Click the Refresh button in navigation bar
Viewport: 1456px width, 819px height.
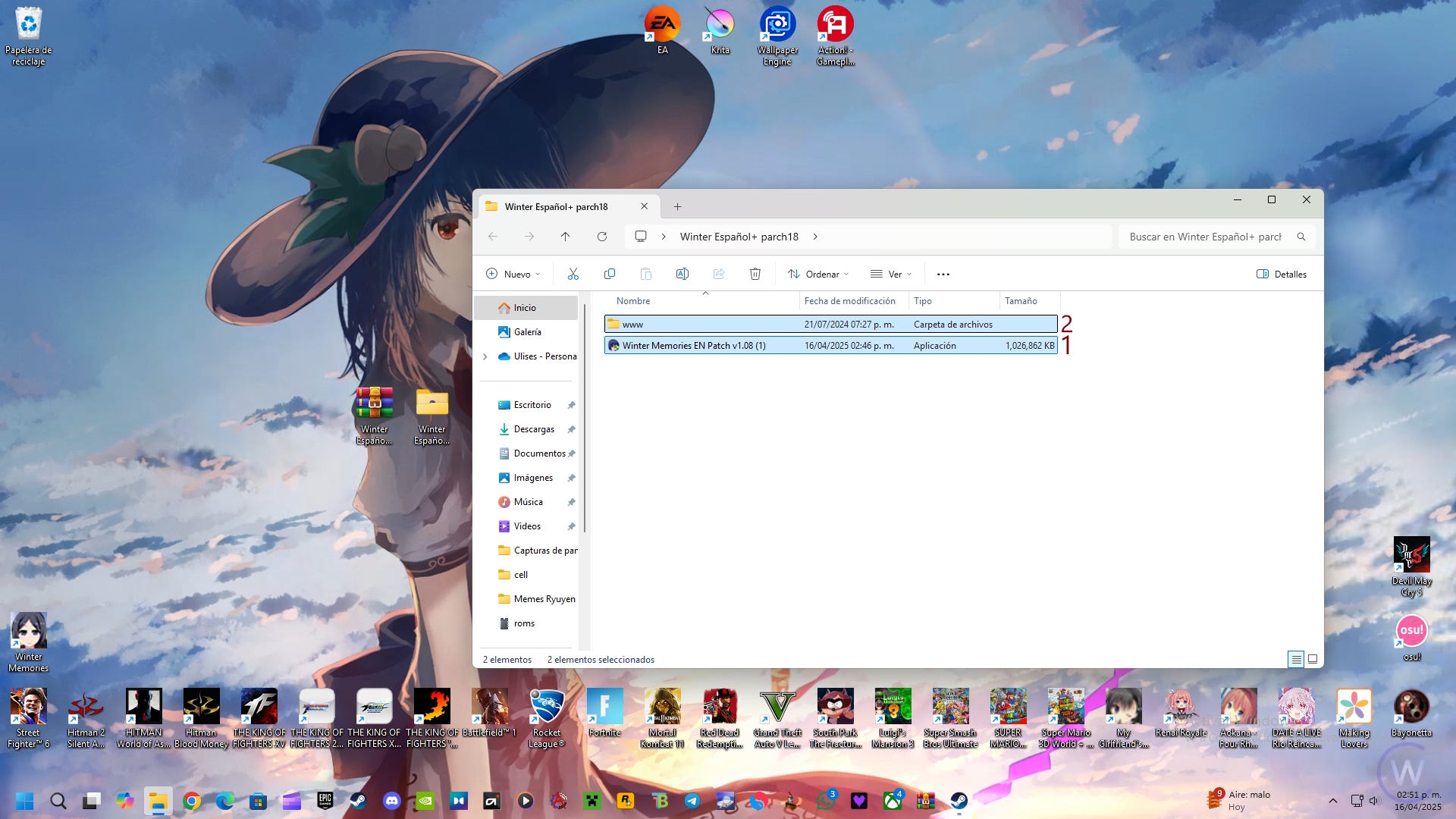point(602,237)
